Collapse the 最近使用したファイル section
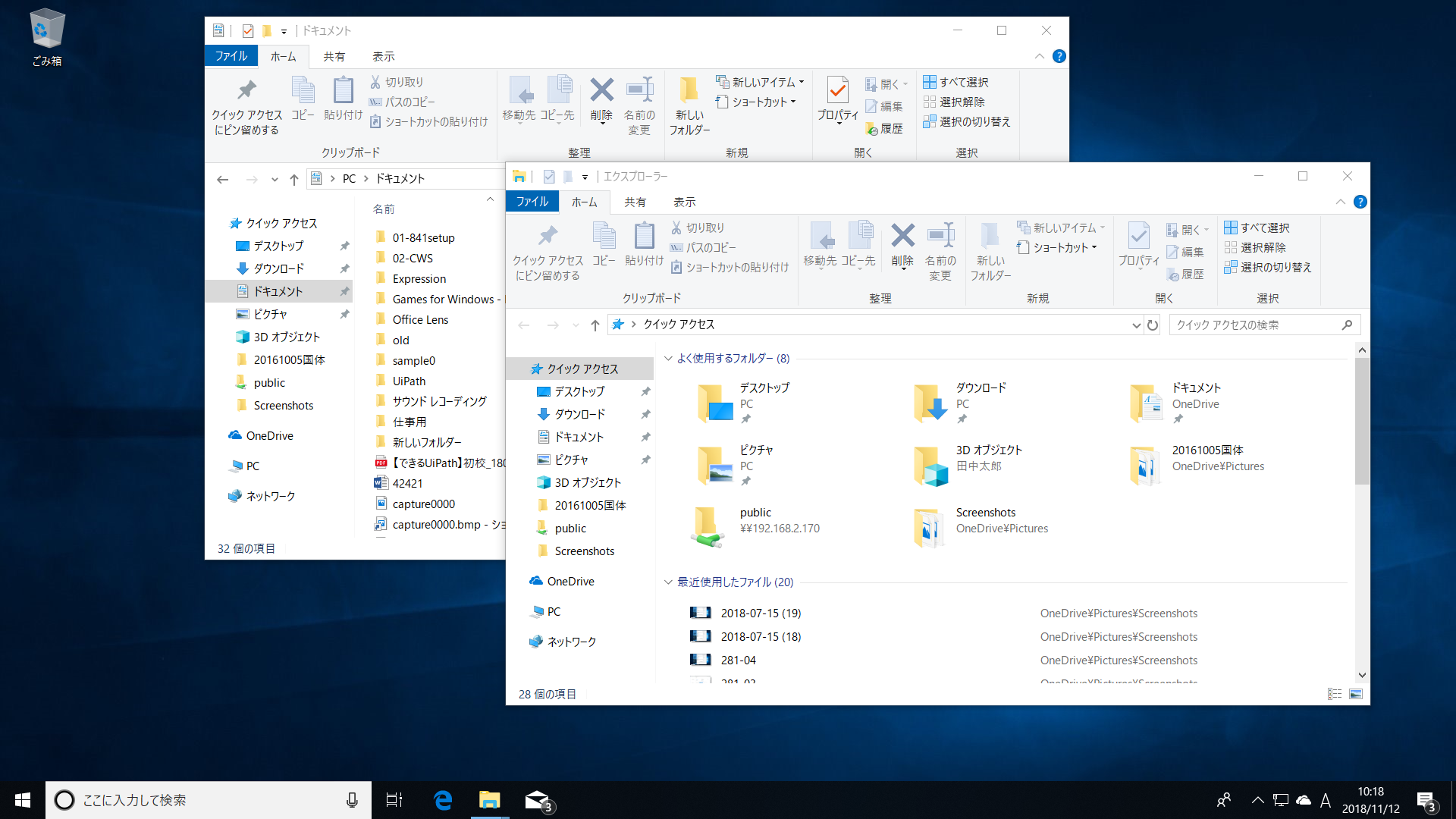 point(668,582)
